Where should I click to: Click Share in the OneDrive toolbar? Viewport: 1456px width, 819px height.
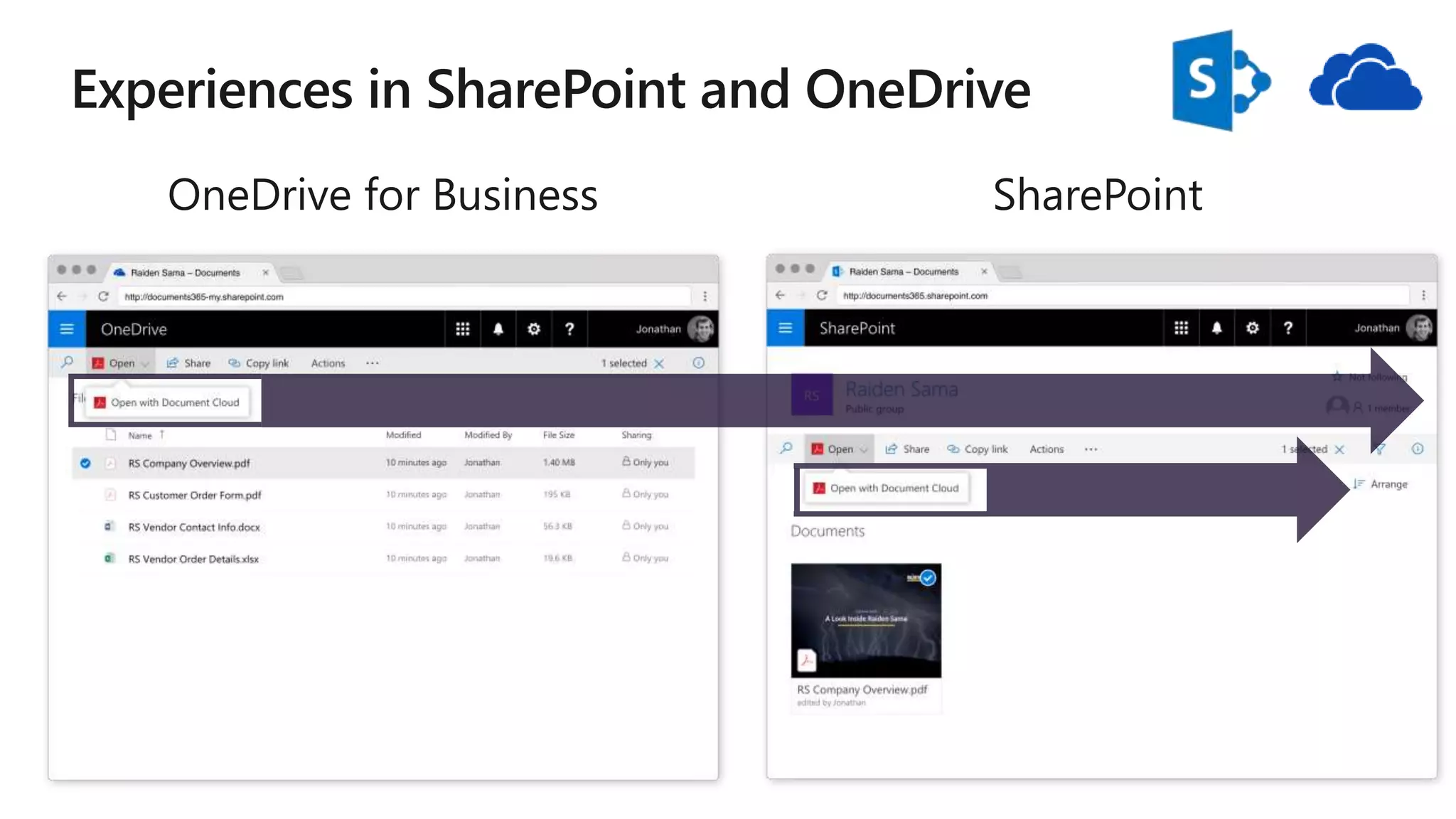(189, 363)
